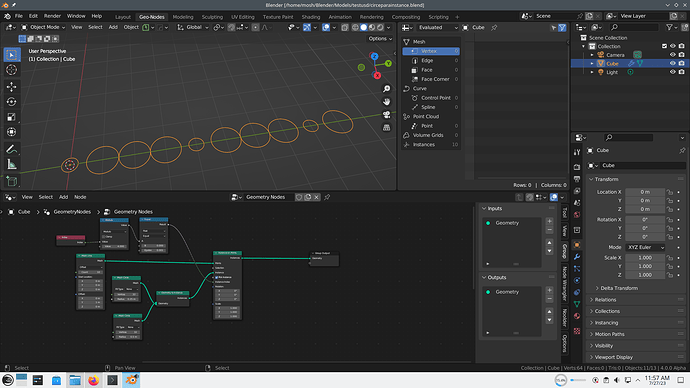
Task: Hide the Camera in viewport
Action: (672, 55)
